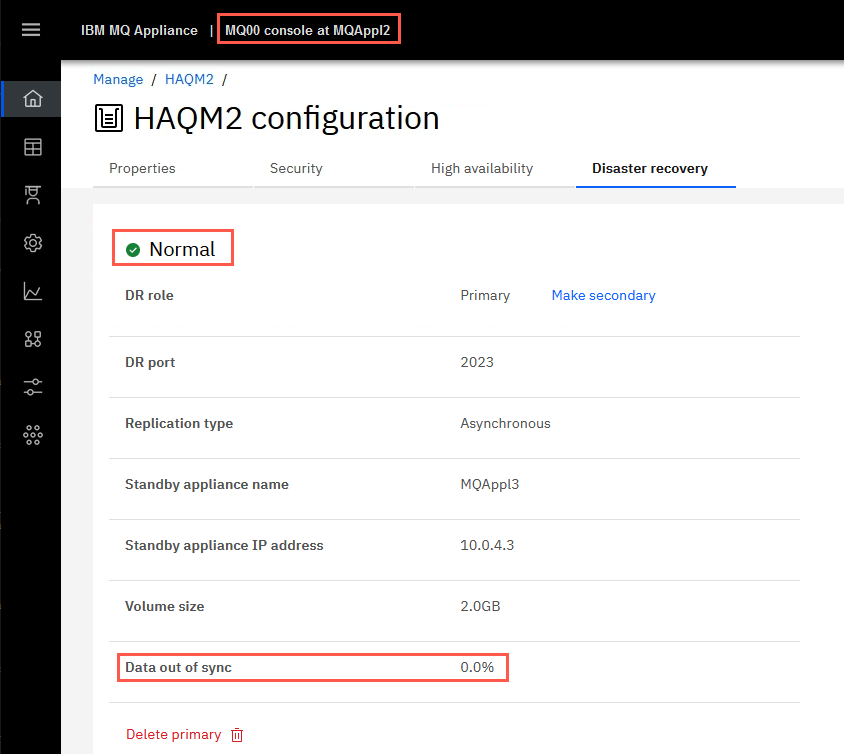The height and width of the screenshot is (754, 844).
Task: Click the HAQM2 breadcrumb link
Action: coord(189,80)
